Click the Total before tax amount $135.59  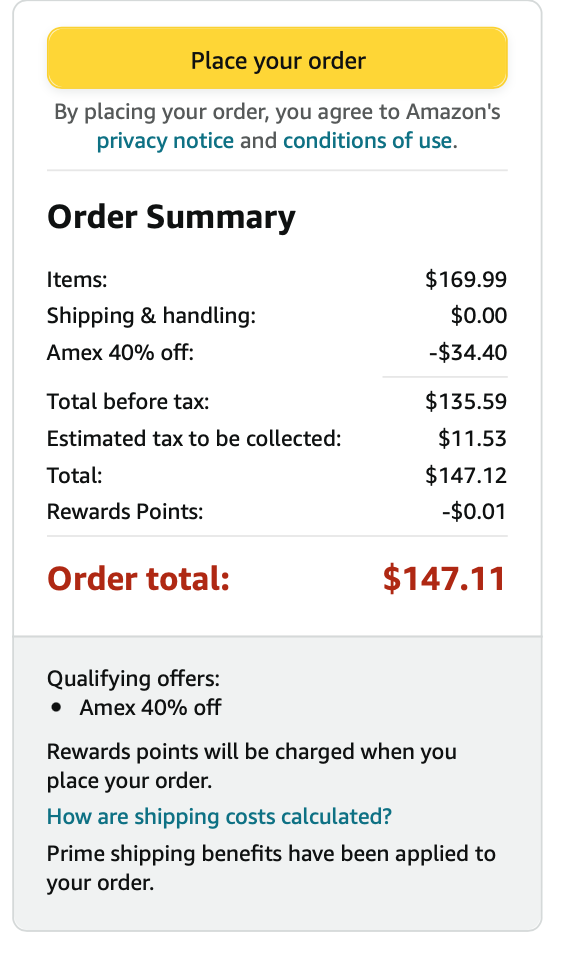466,402
